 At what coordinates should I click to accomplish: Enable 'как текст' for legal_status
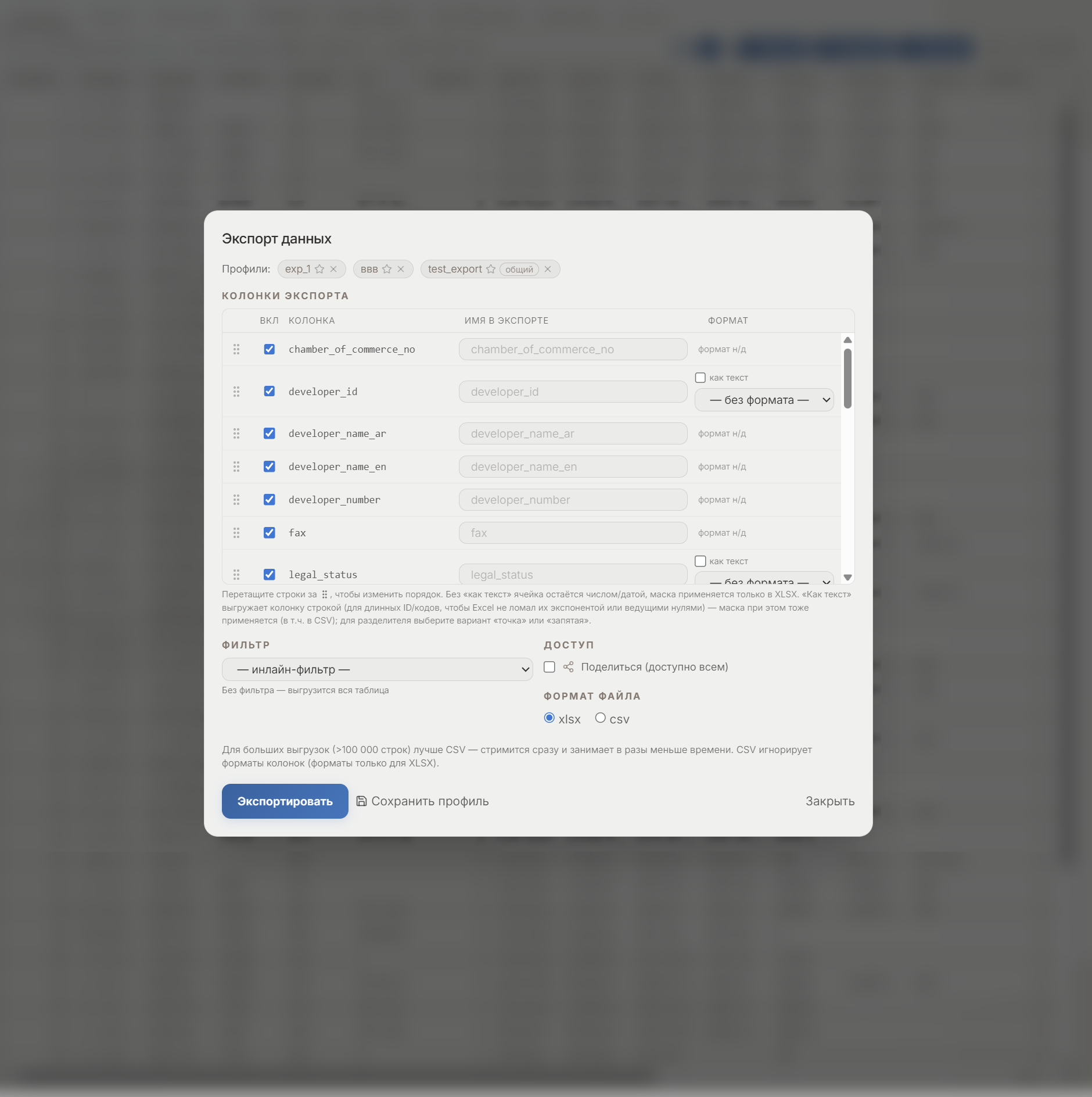point(701,561)
